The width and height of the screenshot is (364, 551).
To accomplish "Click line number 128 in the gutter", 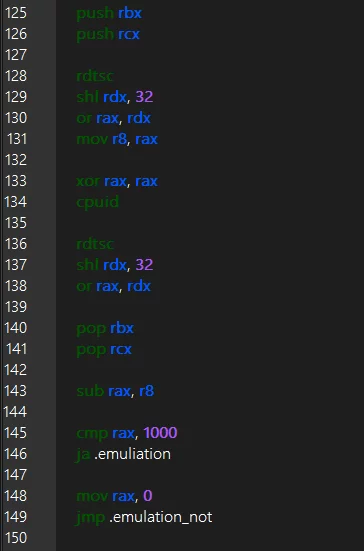I will [15, 76].
